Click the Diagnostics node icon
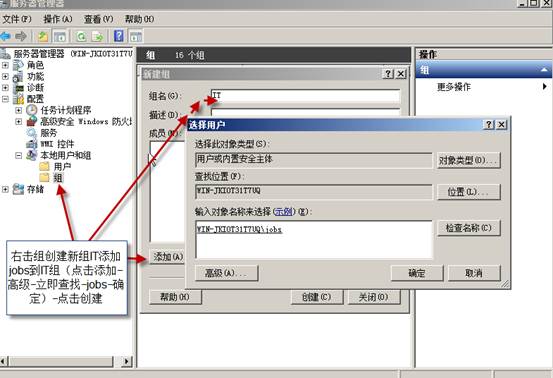The image size is (553, 378). (x=18, y=88)
